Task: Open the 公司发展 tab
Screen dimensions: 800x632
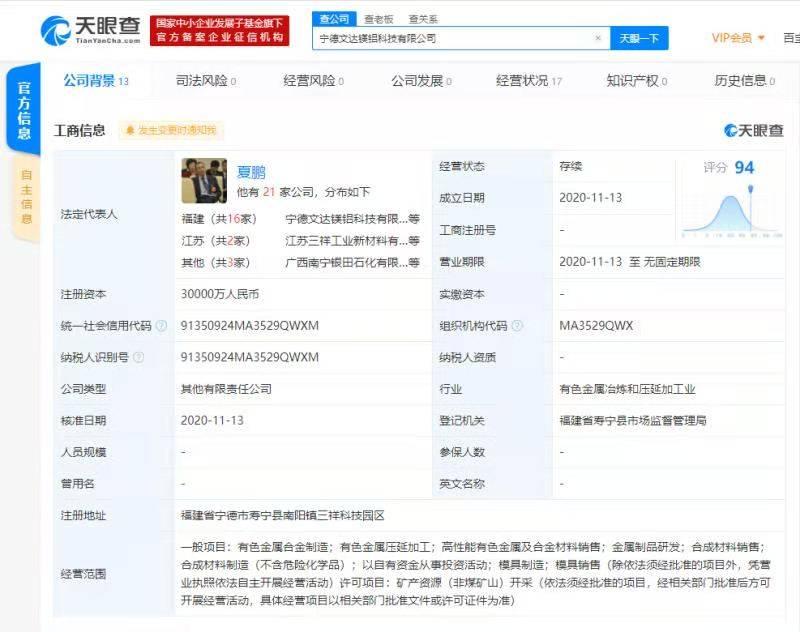Action: click(x=421, y=81)
